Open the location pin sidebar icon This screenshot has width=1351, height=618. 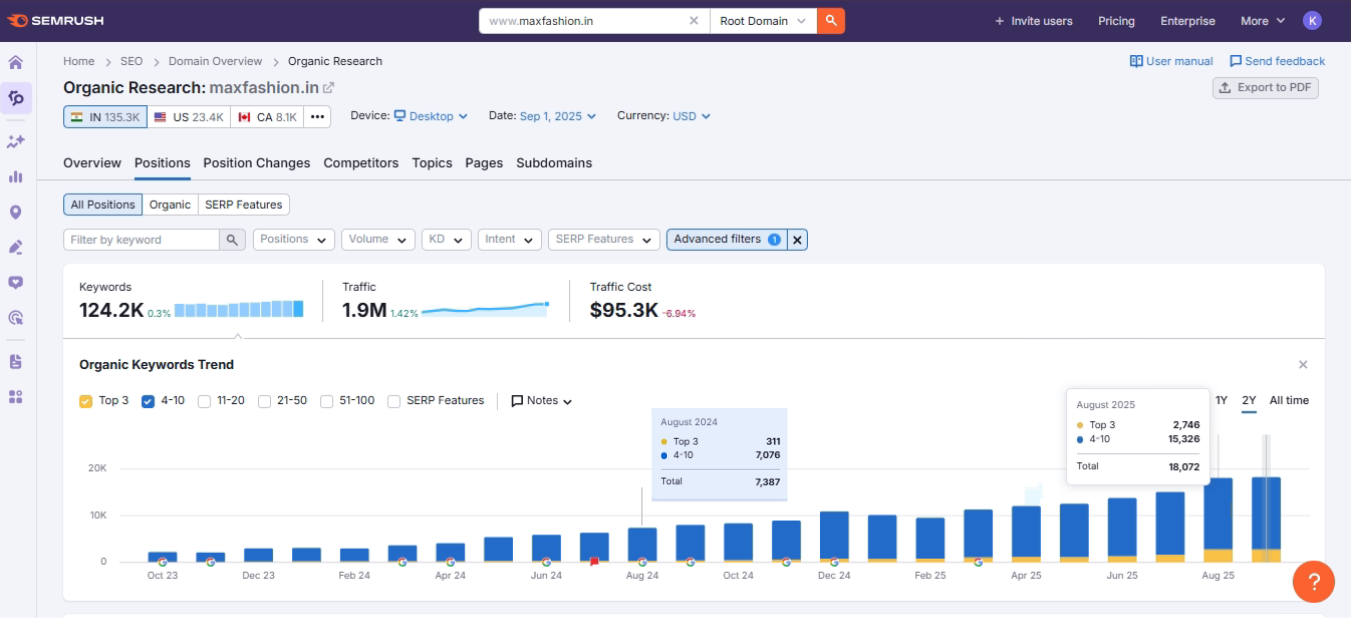tap(16, 212)
